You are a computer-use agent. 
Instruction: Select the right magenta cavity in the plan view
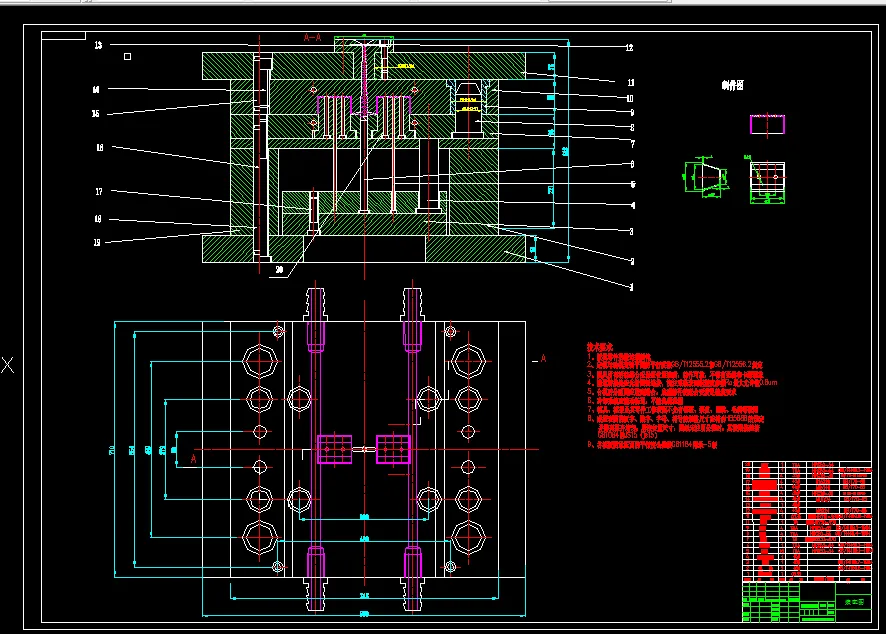pyautogui.click(x=393, y=449)
